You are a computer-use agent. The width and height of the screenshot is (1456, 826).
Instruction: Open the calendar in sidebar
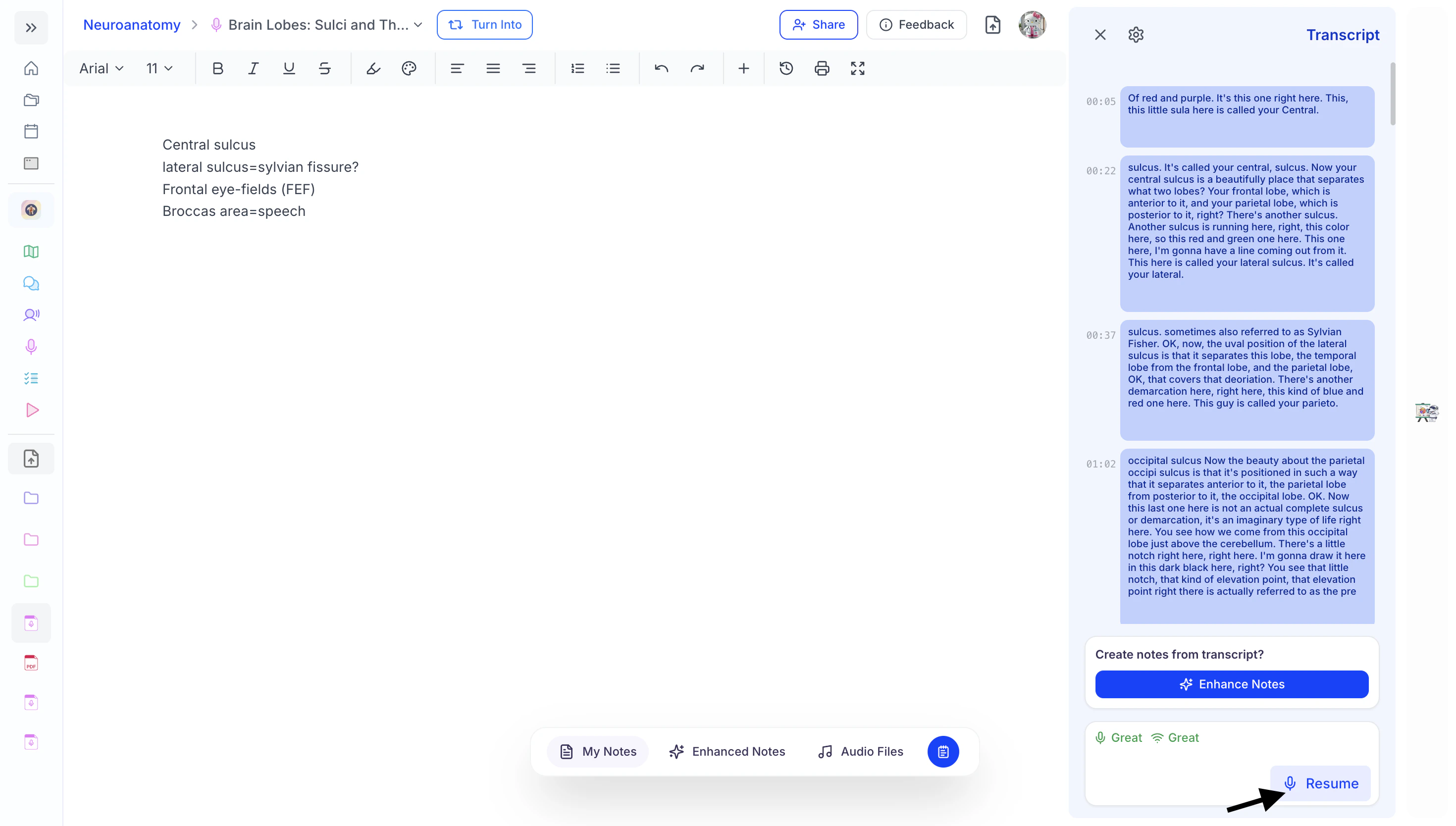tap(31, 132)
